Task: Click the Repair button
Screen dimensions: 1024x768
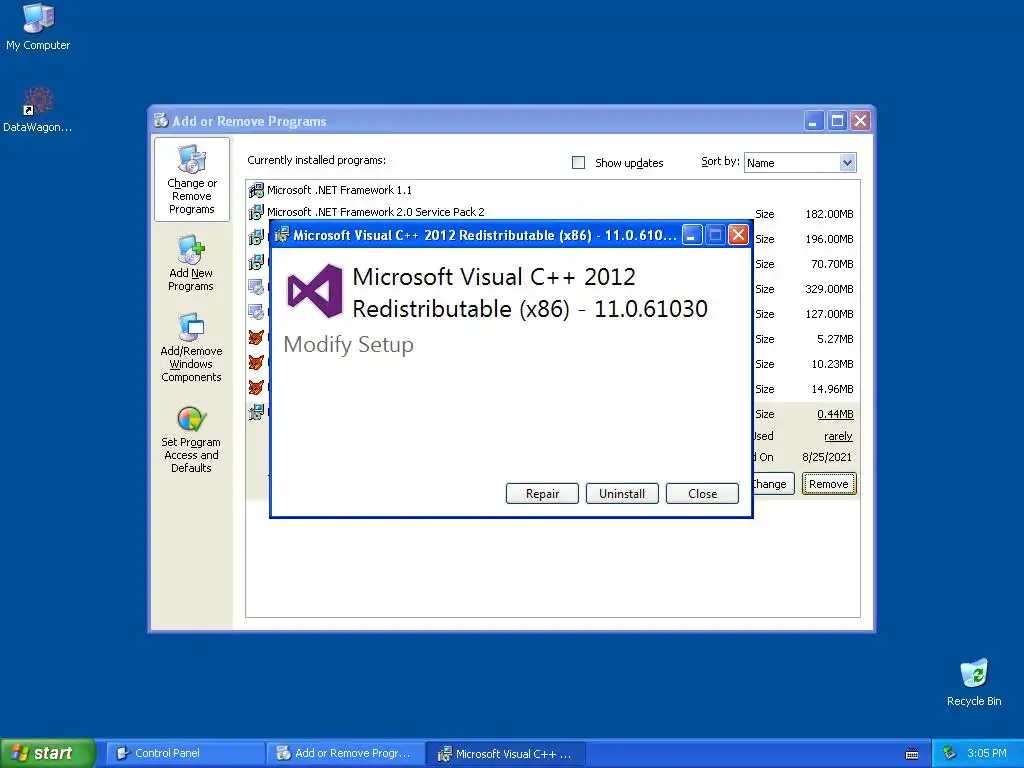Action: point(542,494)
